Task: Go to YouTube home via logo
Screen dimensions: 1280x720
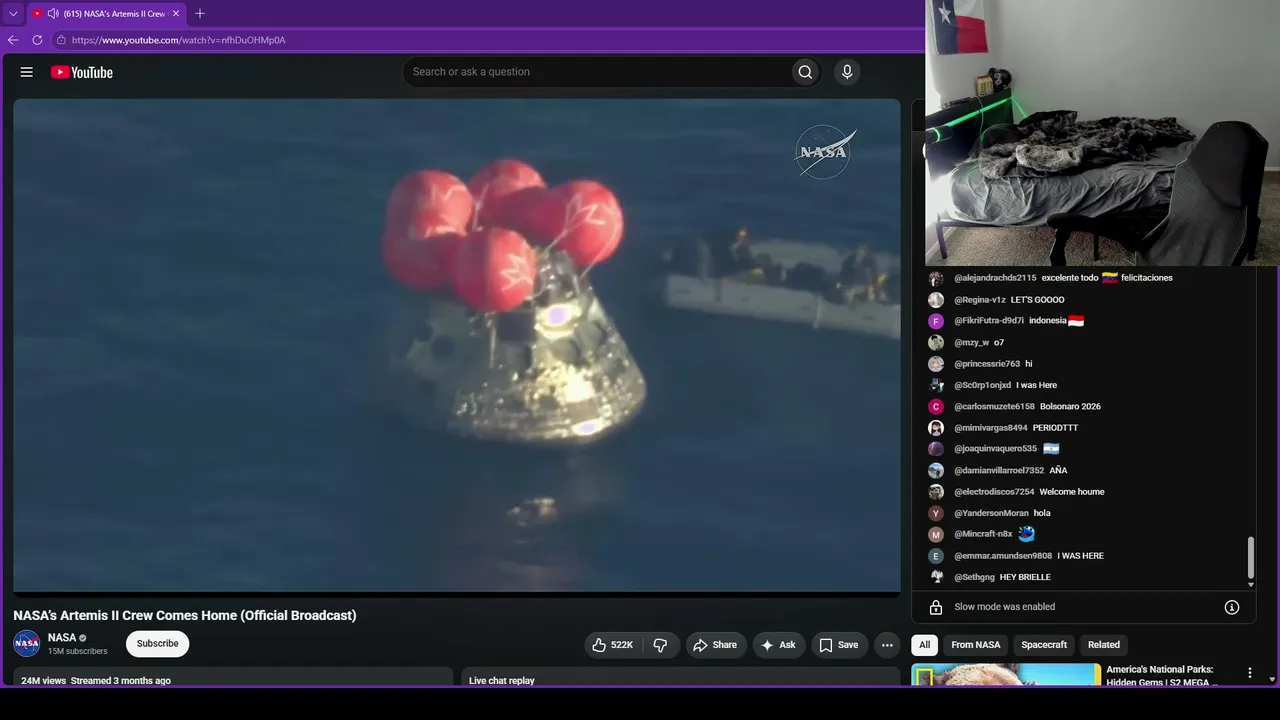Action: 82,72
